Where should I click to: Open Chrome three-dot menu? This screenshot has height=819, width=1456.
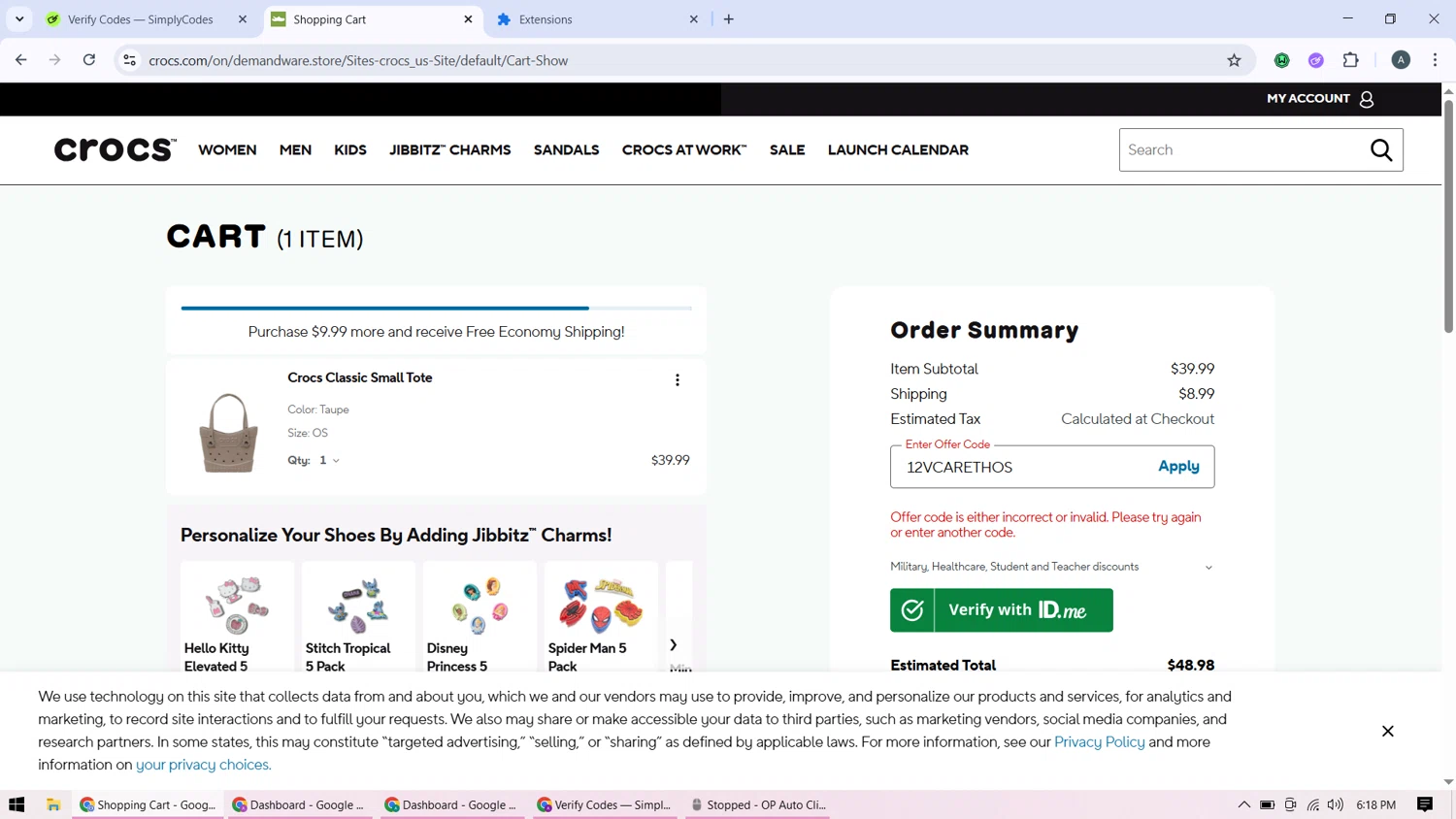tap(1435, 60)
